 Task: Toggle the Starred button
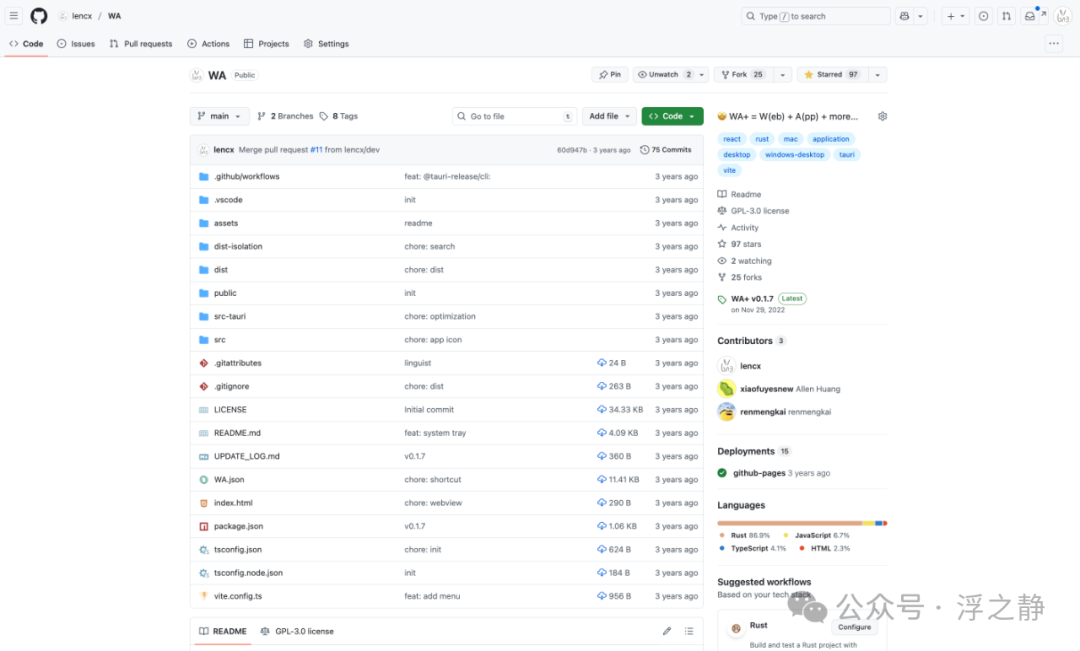831,74
